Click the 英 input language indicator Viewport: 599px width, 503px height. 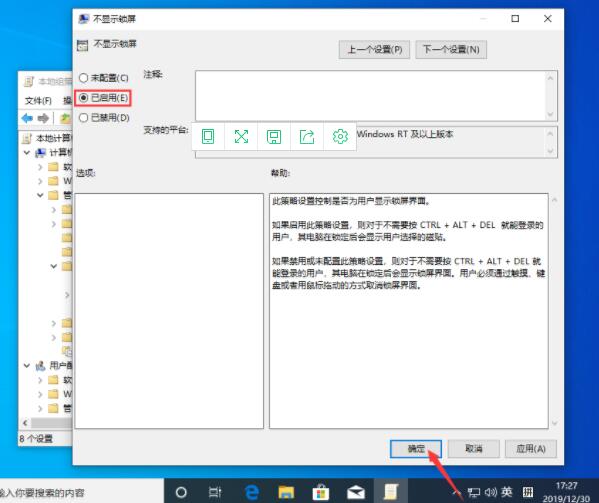point(507,492)
